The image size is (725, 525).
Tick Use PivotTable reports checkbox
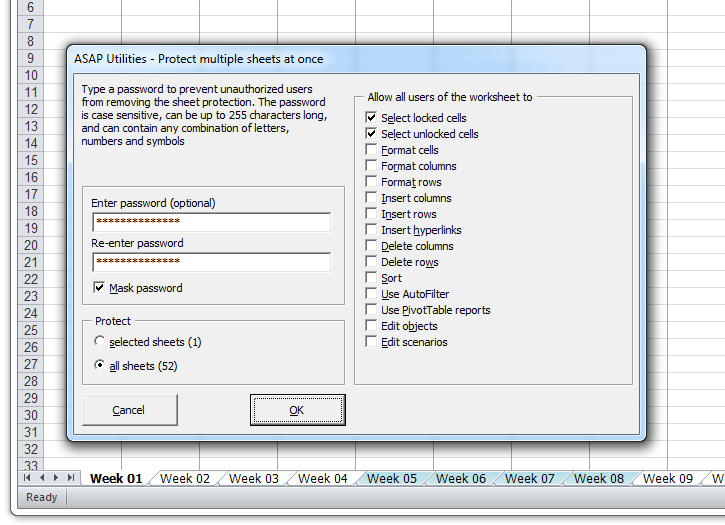371,309
